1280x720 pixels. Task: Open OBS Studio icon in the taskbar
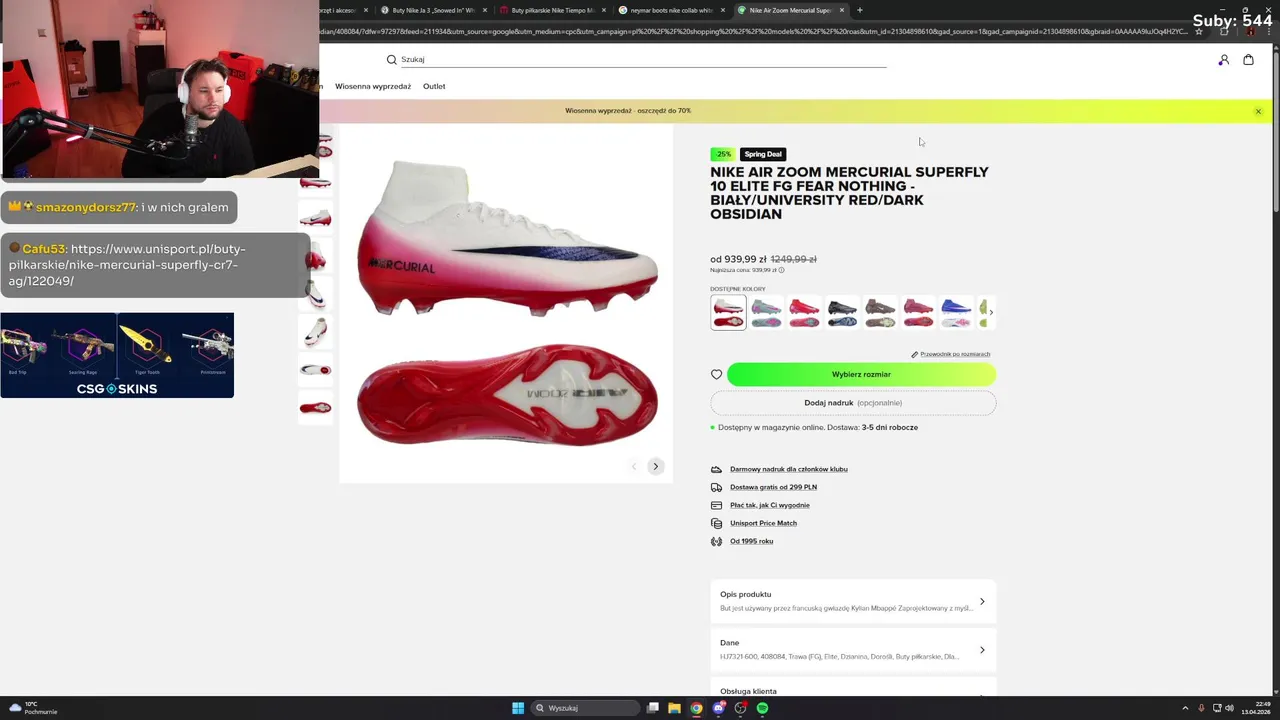pos(740,708)
